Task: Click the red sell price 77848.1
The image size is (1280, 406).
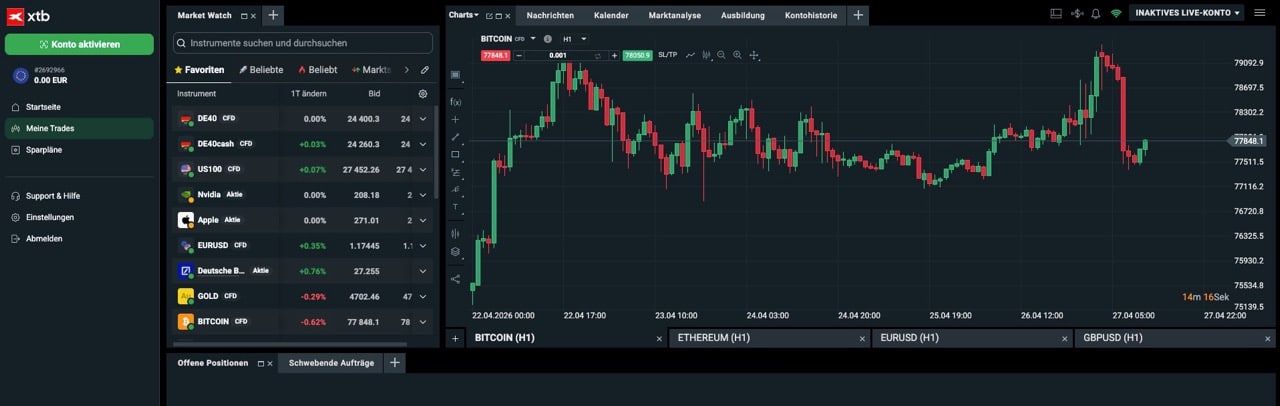Action: click(x=495, y=55)
